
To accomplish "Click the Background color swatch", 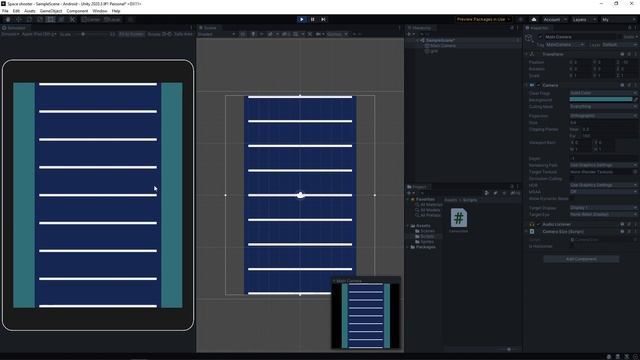I will [x=601, y=100].
